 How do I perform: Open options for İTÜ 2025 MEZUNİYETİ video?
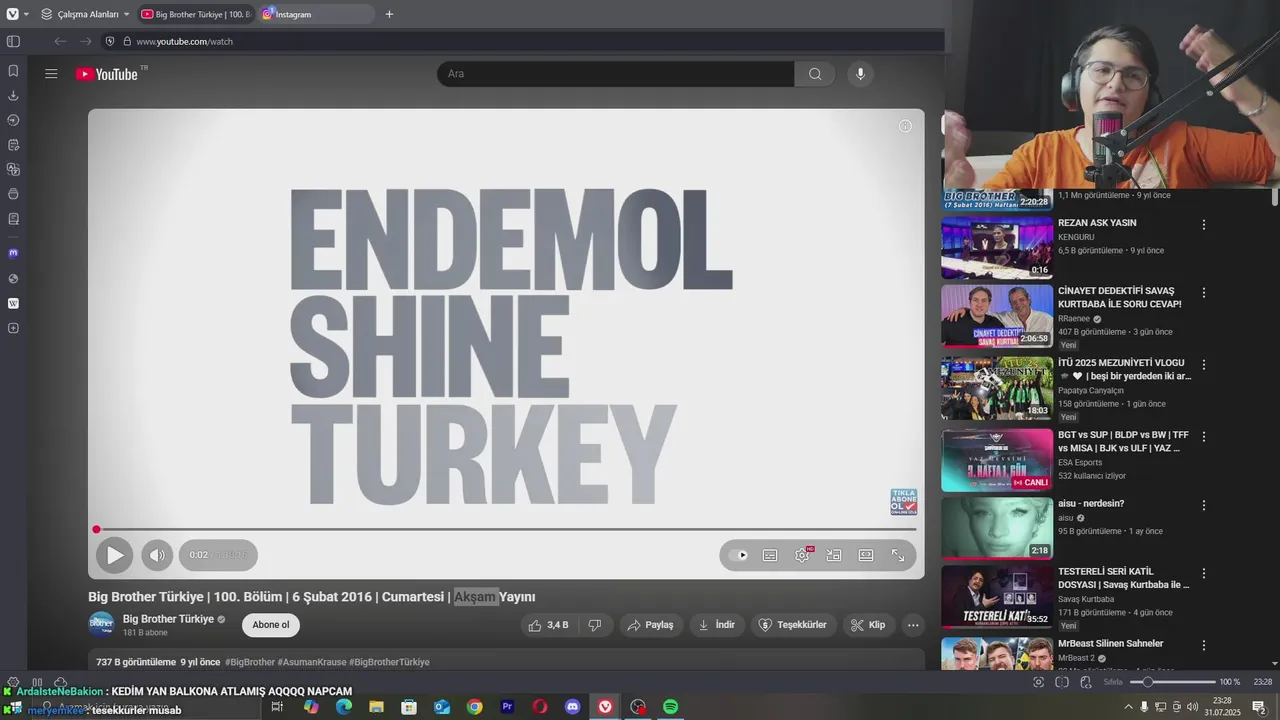coord(1204,365)
